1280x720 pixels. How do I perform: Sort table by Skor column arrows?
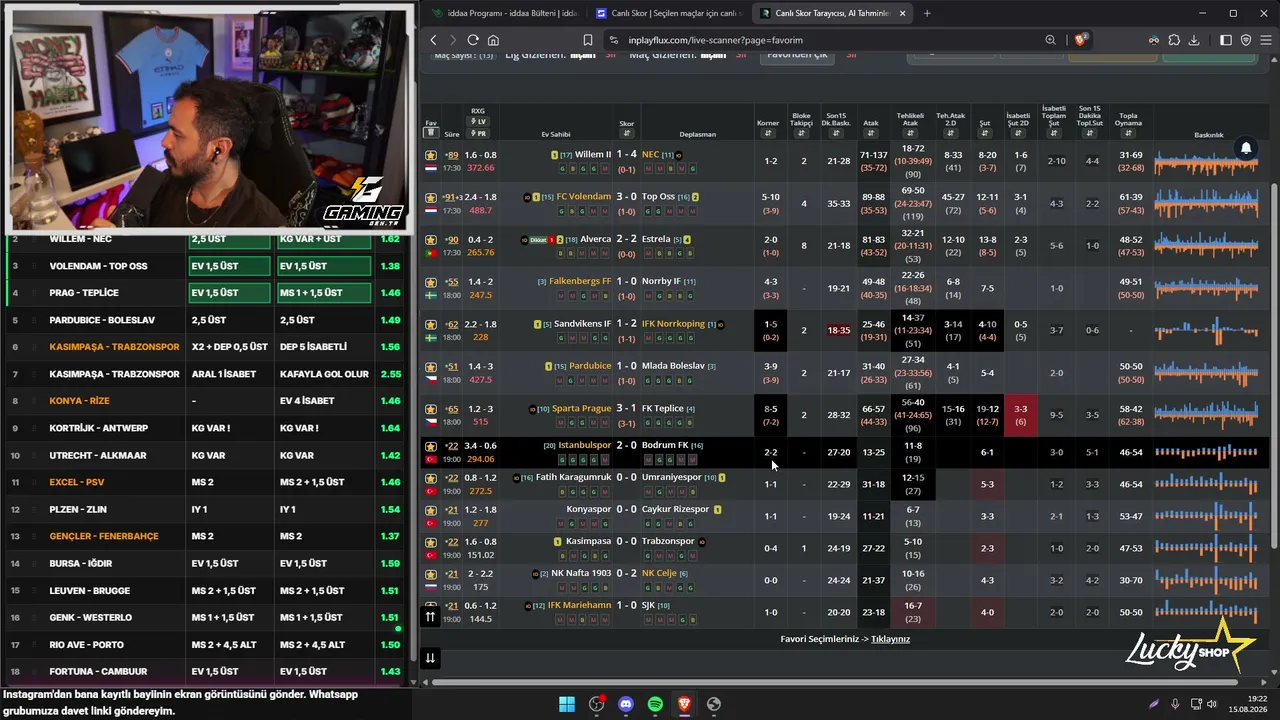(627, 134)
